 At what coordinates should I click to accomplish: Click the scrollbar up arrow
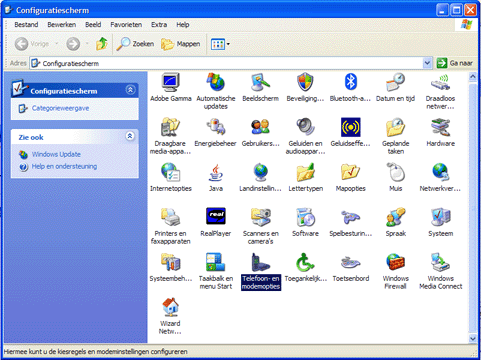pos(473,77)
